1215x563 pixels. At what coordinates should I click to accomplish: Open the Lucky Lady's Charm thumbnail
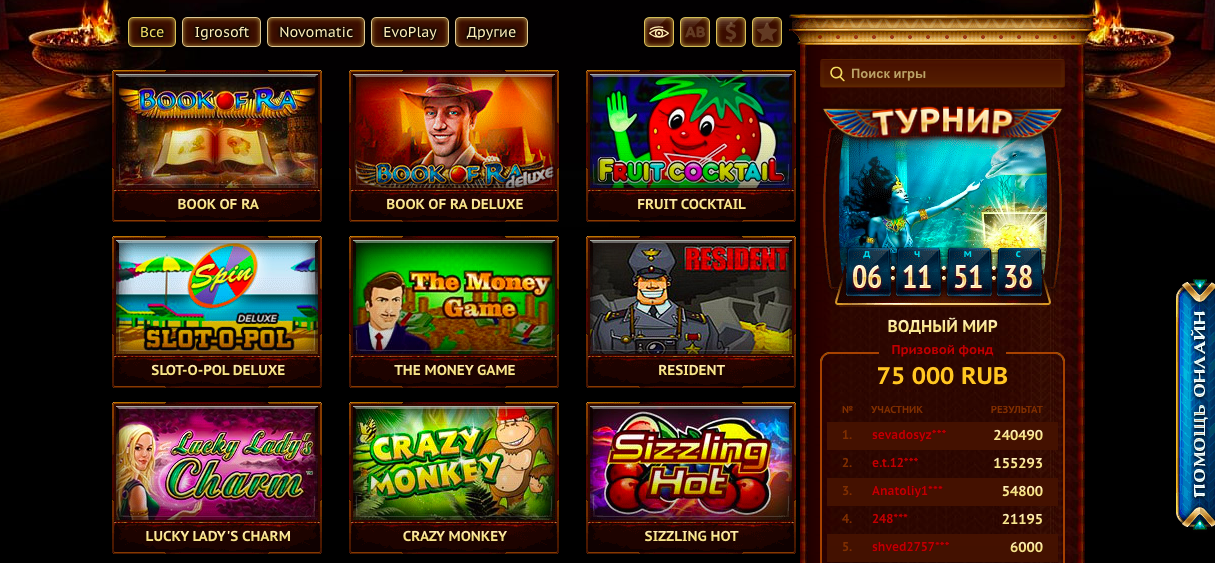[217, 463]
